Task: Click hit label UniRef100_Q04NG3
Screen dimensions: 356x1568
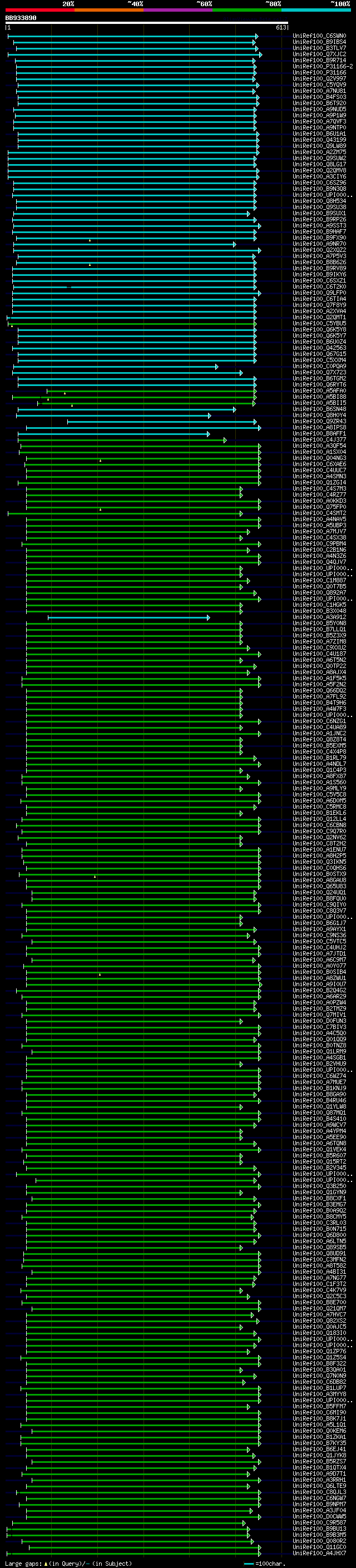Action: pos(319,458)
